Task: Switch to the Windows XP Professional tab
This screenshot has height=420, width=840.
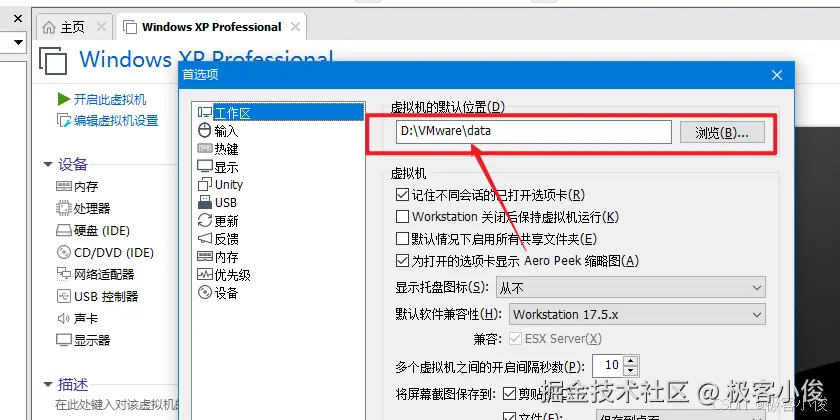Action: click(x=212, y=27)
